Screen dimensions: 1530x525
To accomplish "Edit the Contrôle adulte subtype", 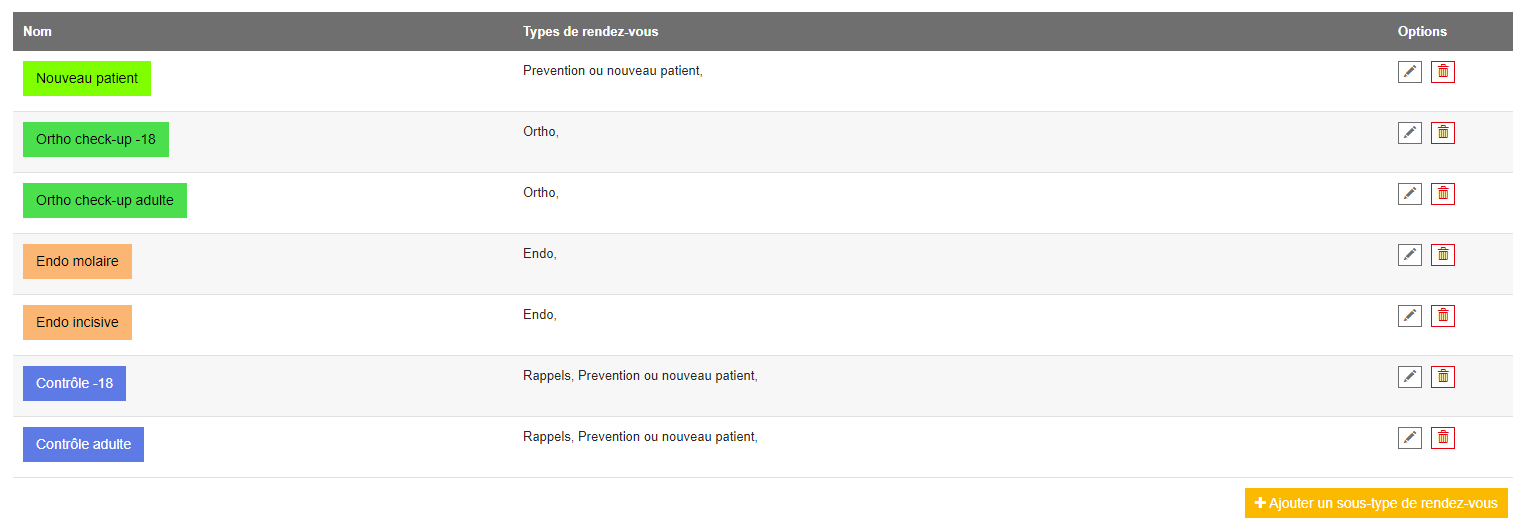I will tap(1409, 438).
